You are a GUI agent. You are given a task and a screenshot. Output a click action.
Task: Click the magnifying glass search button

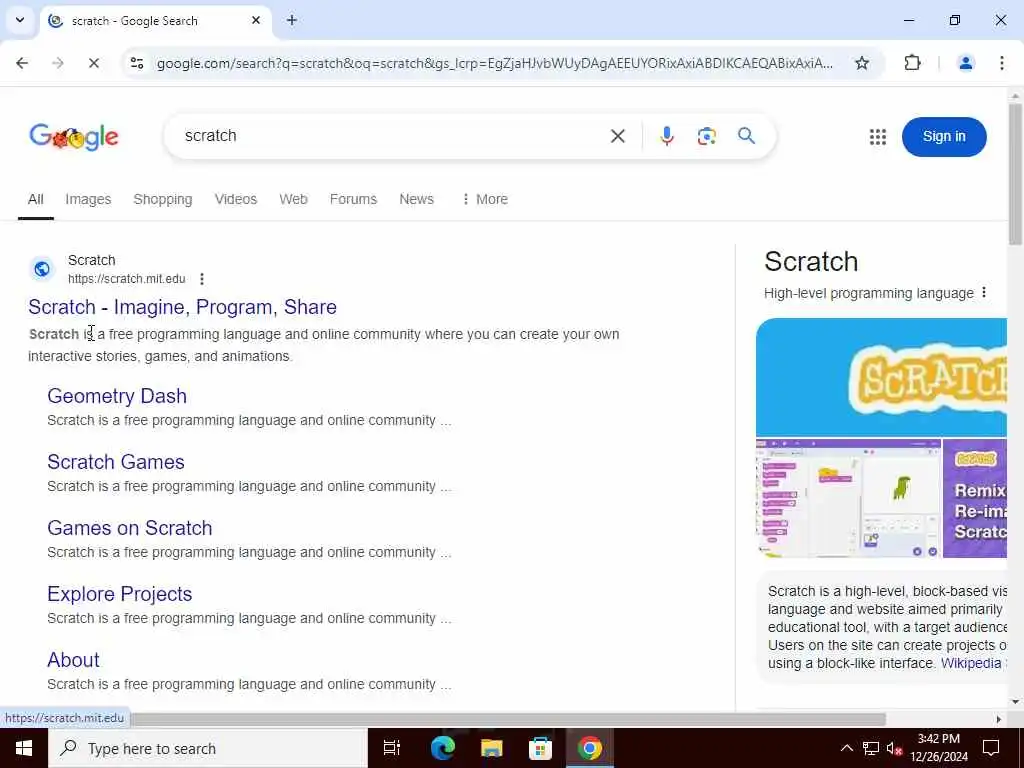pos(746,136)
